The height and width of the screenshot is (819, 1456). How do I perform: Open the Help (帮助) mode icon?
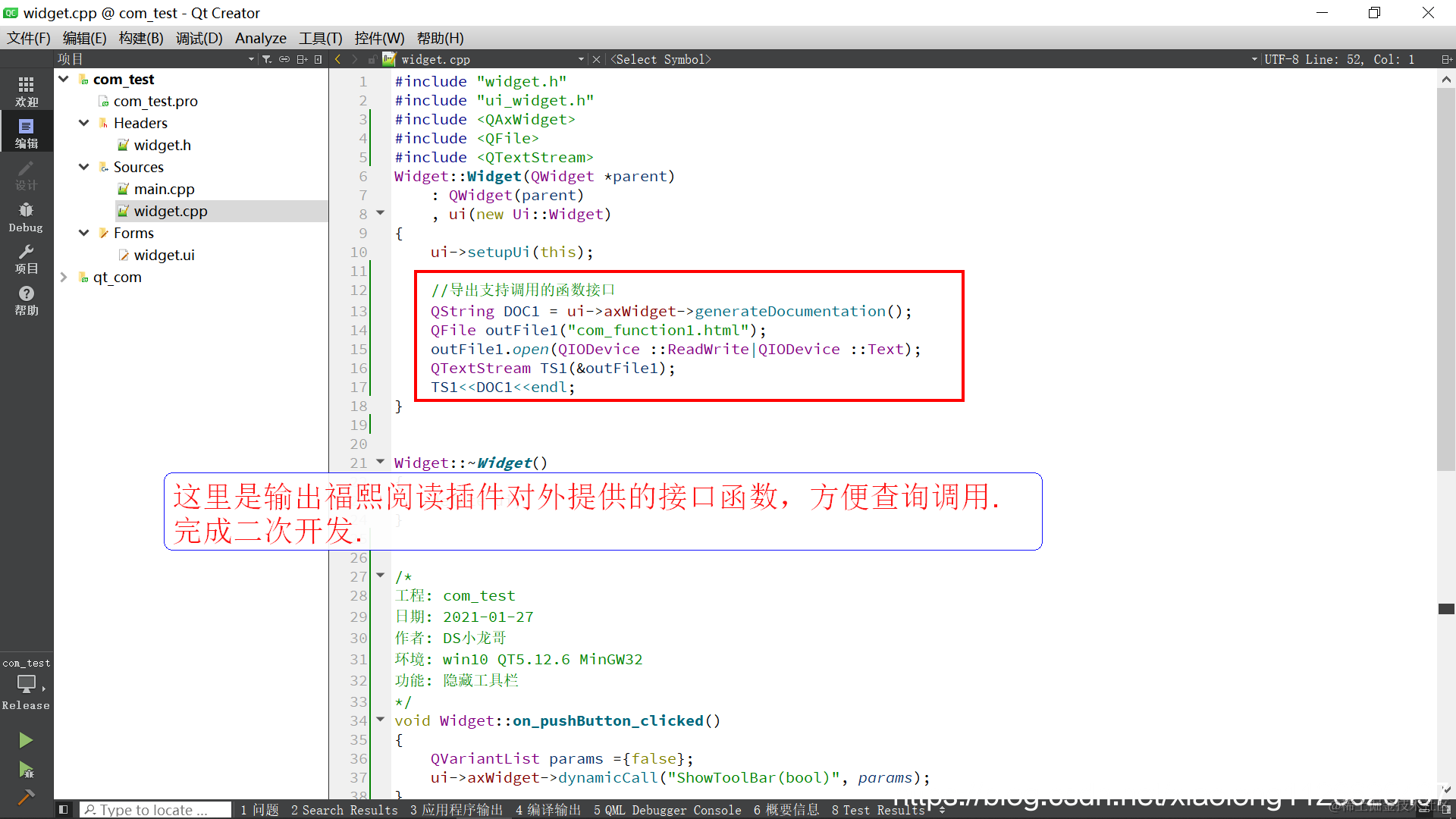pos(26,300)
